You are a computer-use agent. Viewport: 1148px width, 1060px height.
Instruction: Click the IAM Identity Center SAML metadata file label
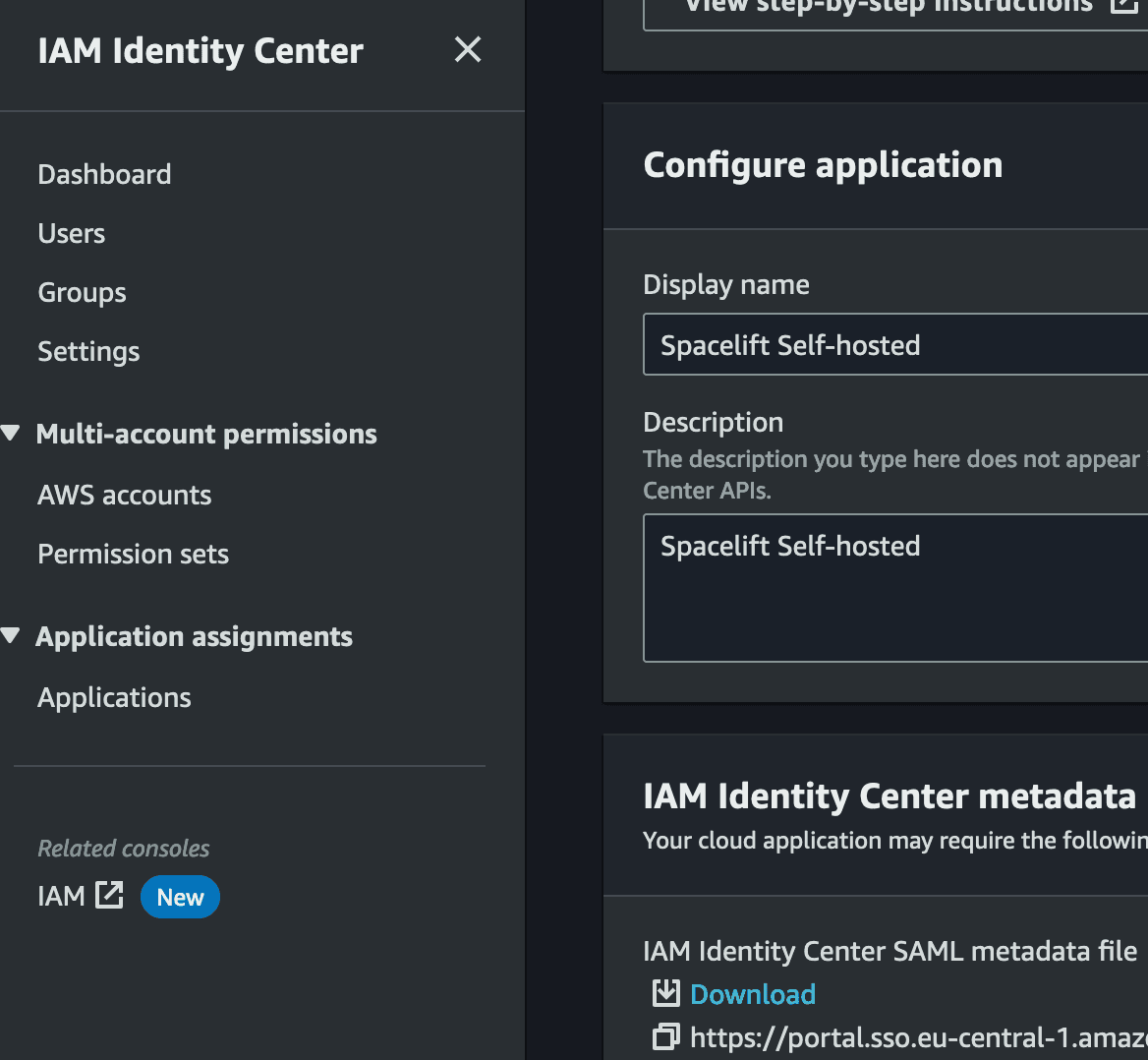point(890,951)
